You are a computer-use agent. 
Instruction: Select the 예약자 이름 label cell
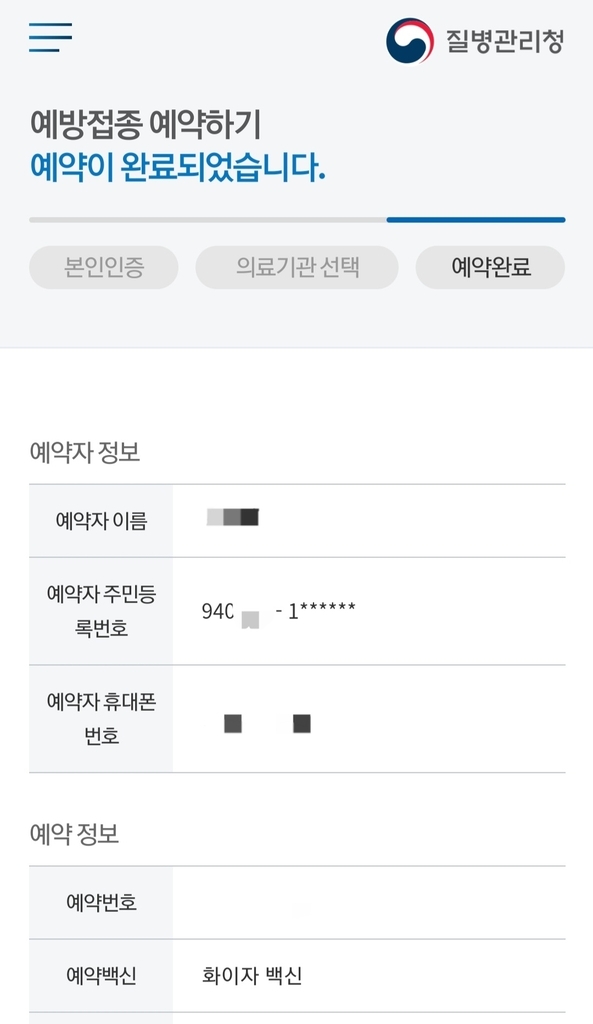click(x=101, y=520)
